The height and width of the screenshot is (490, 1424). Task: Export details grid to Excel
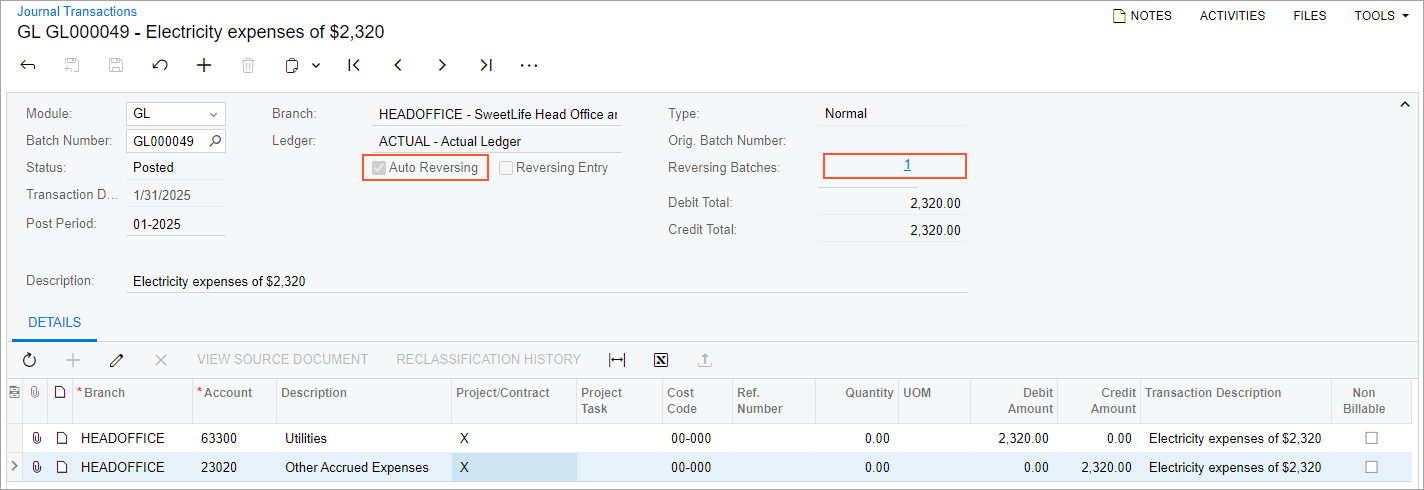[661, 359]
